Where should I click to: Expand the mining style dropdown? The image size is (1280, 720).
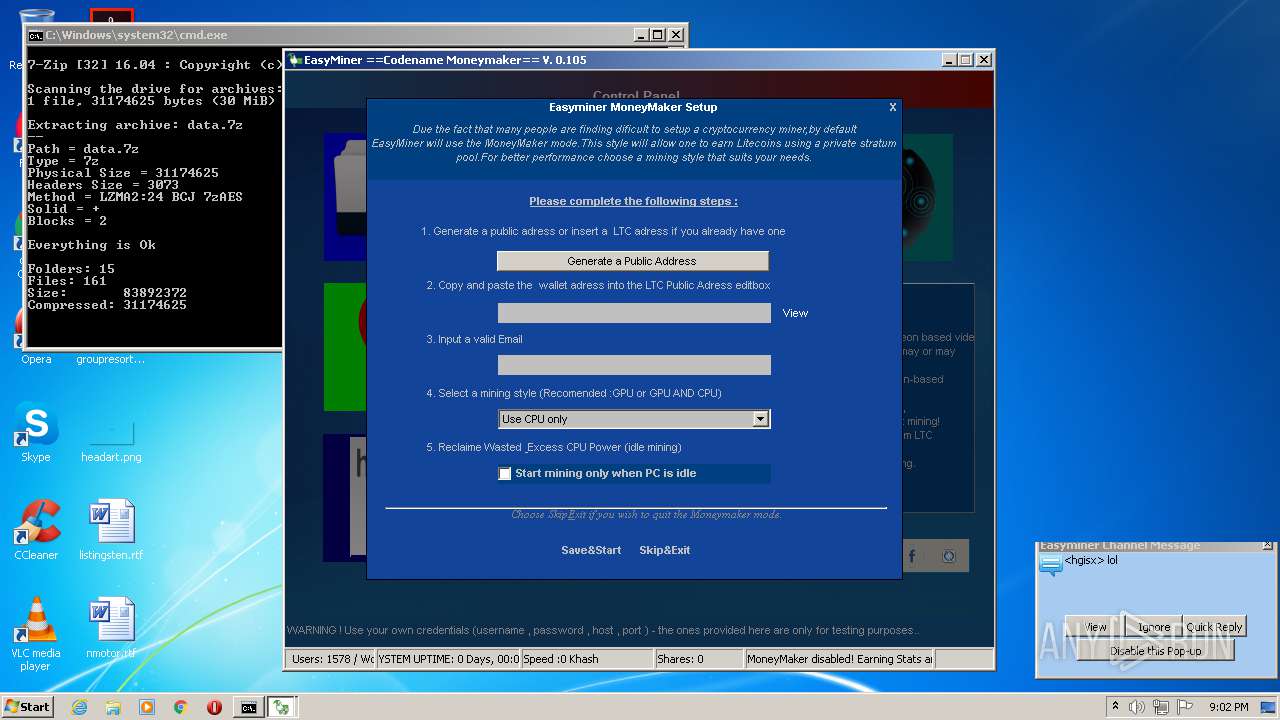pyautogui.click(x=760, y=419)
